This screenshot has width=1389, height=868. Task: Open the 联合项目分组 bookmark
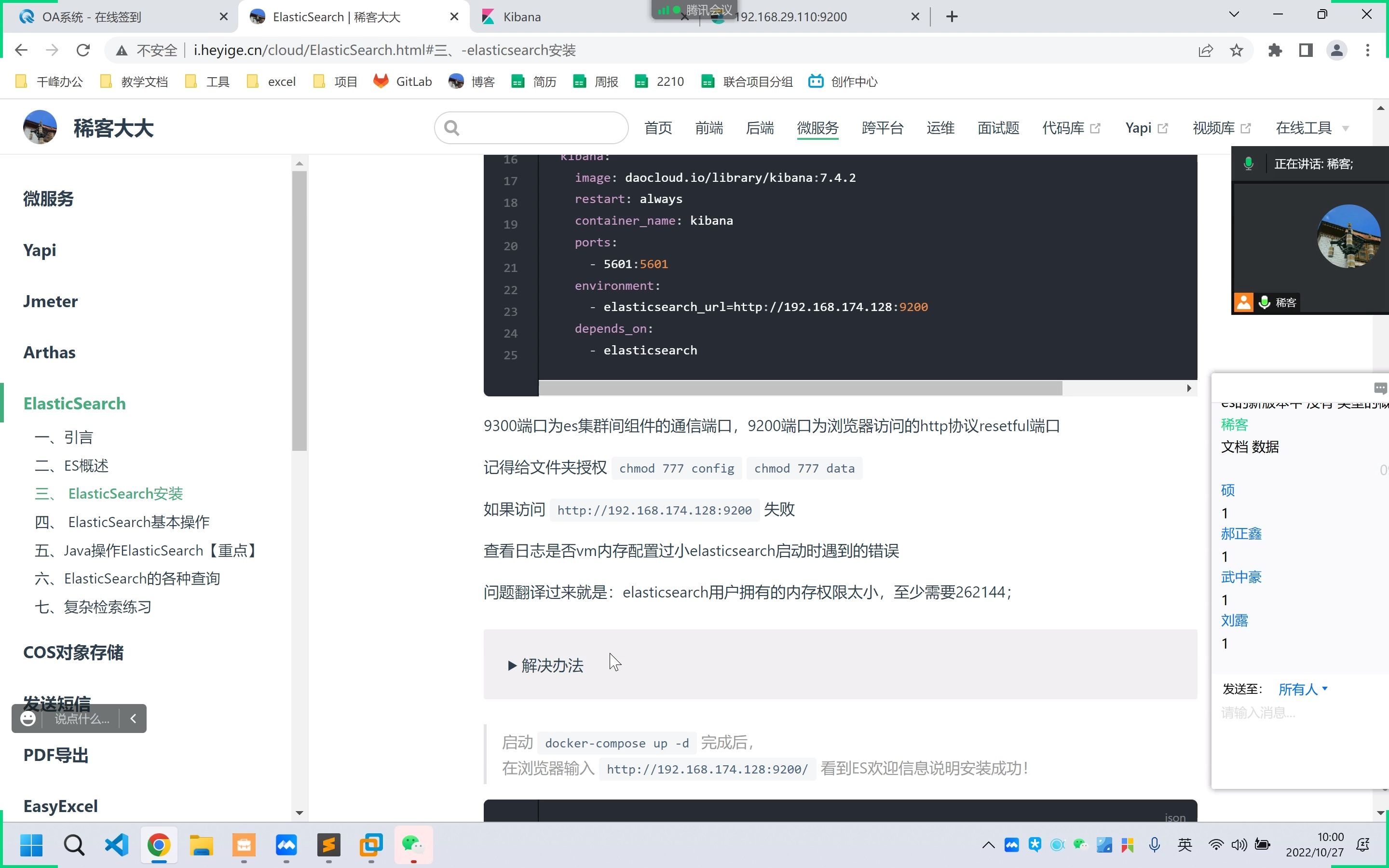747,81
